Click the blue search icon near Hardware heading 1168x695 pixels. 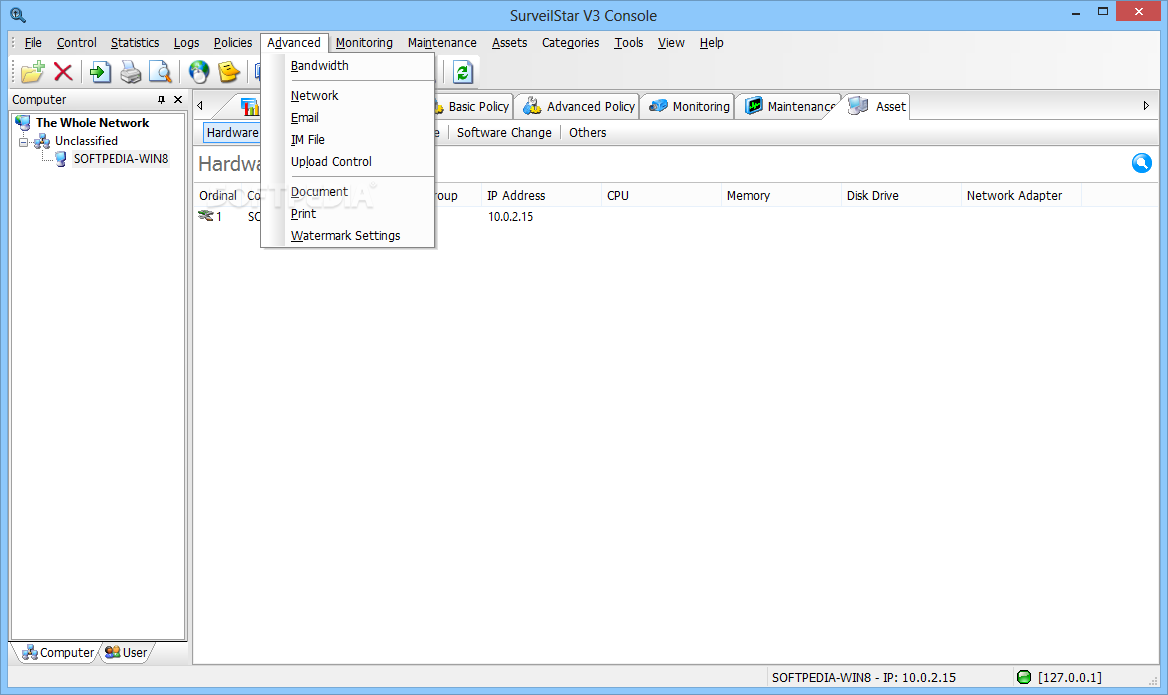[1141, 163]
